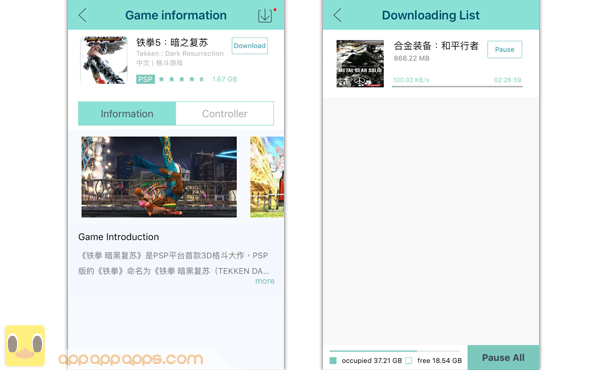Switch to the Controller tab
The height and width of the screenshot is (370, 600).
click(x=225, y=114)
